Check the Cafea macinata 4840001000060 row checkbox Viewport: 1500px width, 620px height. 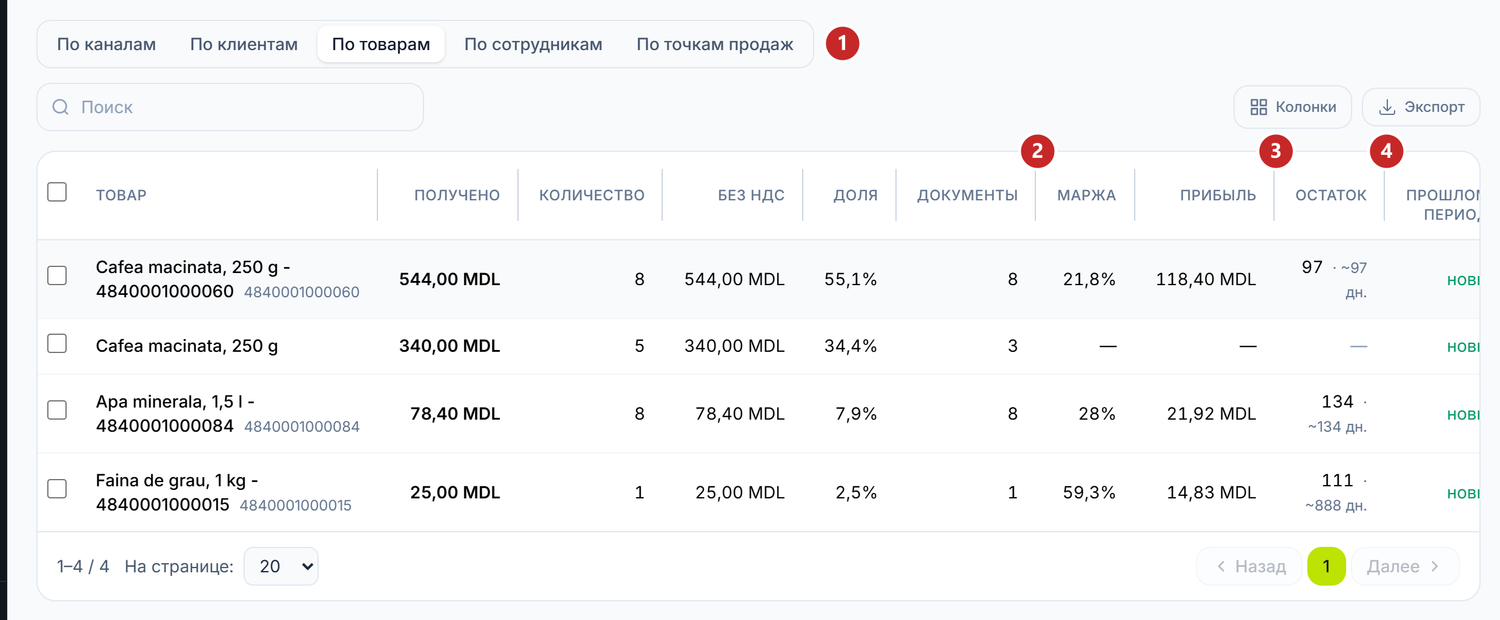57,275
